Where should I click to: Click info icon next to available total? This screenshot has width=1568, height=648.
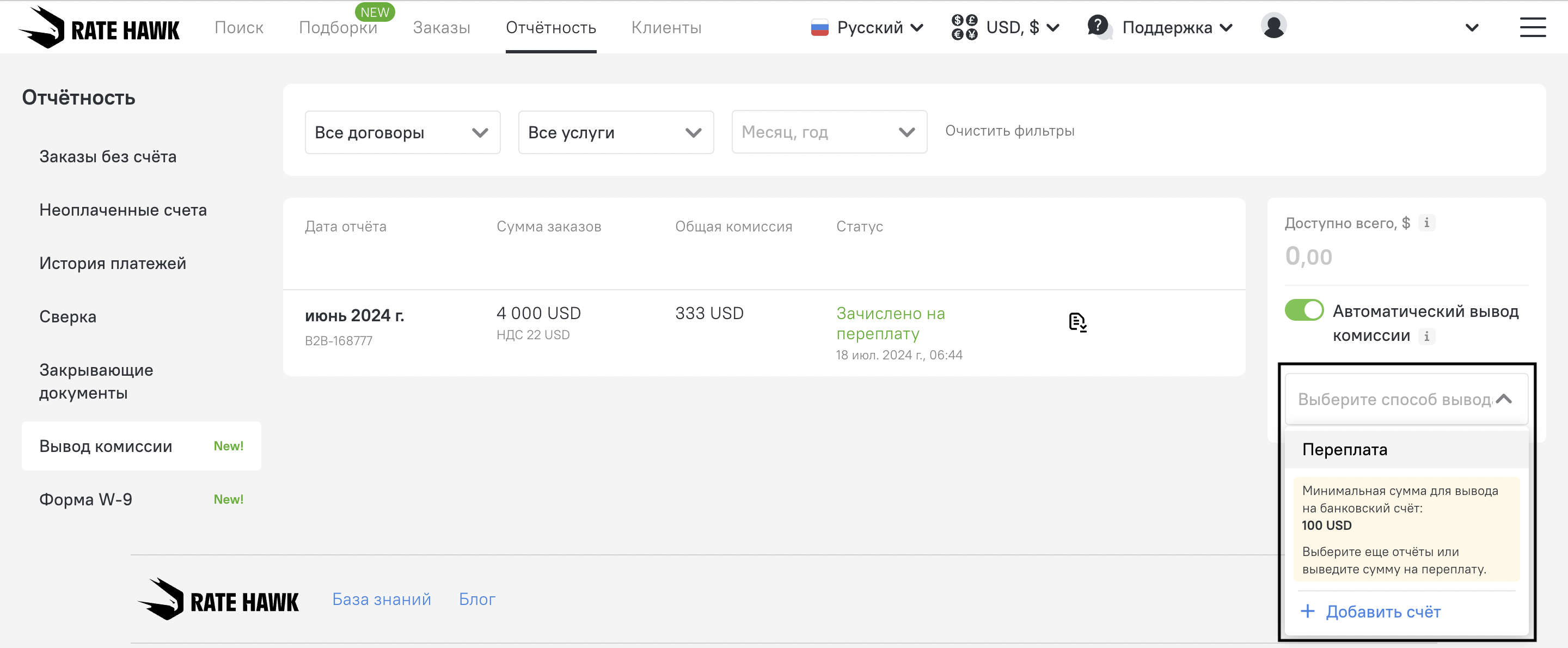click(x=1426, y=223)
